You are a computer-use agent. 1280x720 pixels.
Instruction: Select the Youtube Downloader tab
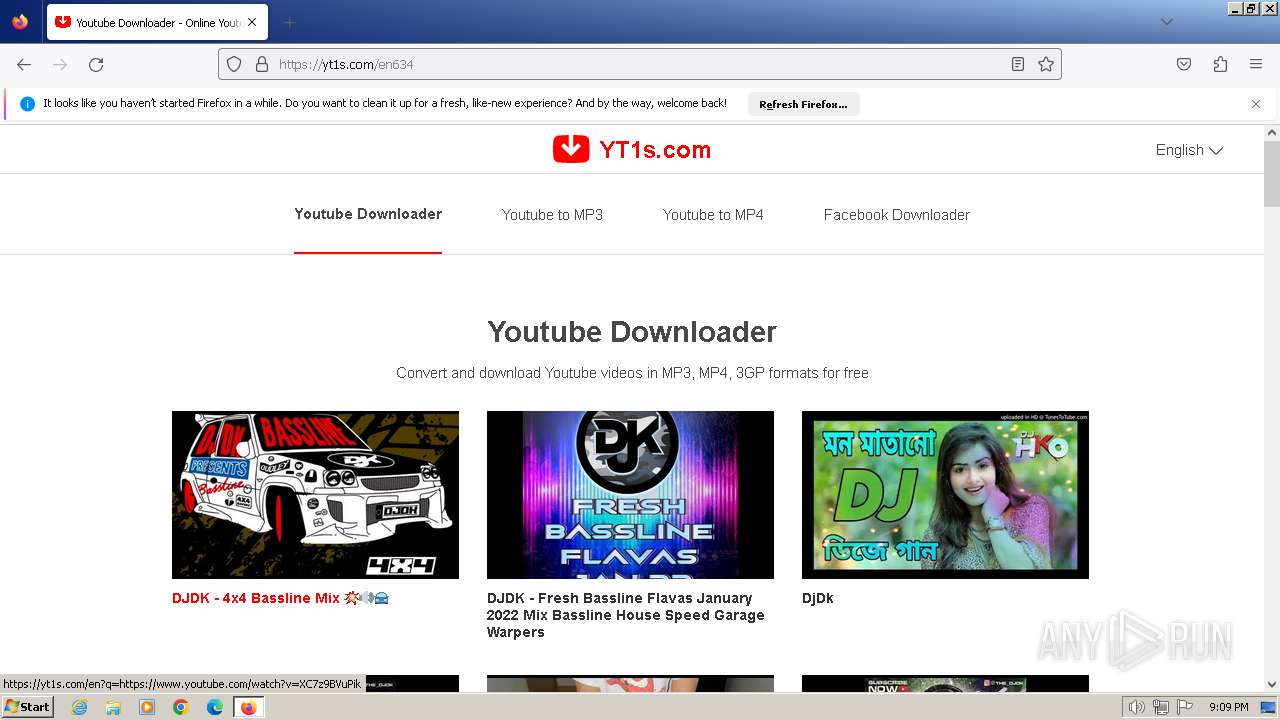tap(368, 214)
